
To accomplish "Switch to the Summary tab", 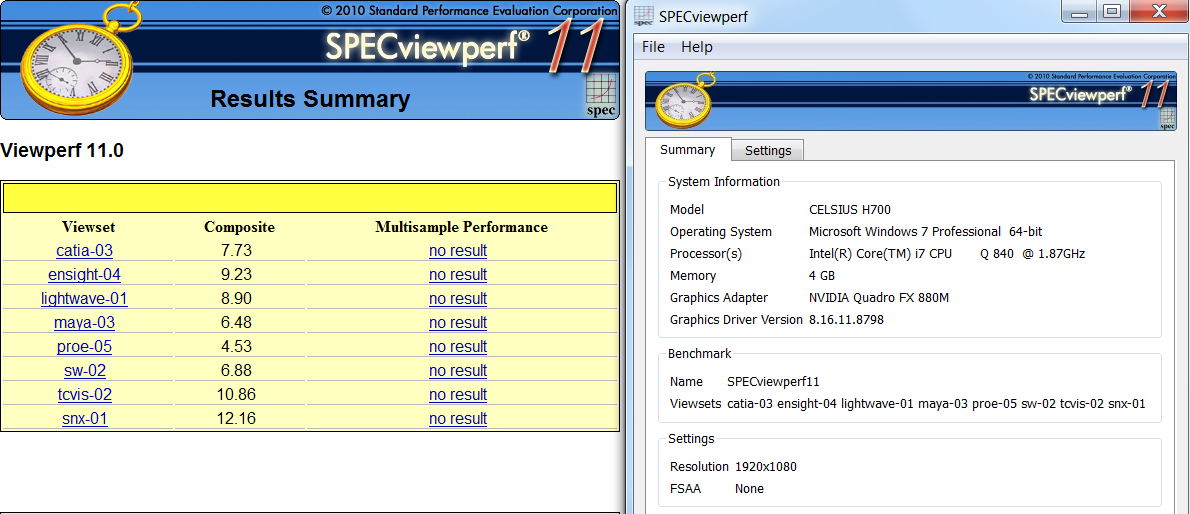I will (x=688, y=150).
